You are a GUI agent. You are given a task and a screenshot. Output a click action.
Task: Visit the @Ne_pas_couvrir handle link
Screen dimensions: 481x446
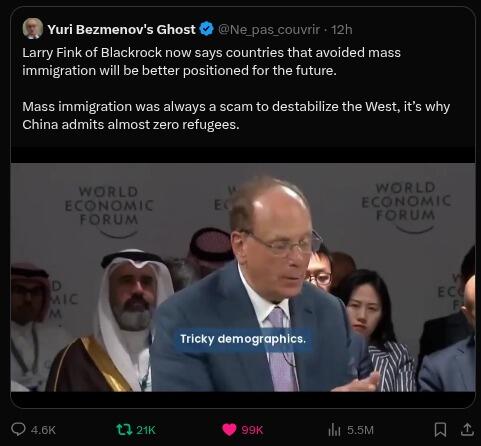[269, 30]
